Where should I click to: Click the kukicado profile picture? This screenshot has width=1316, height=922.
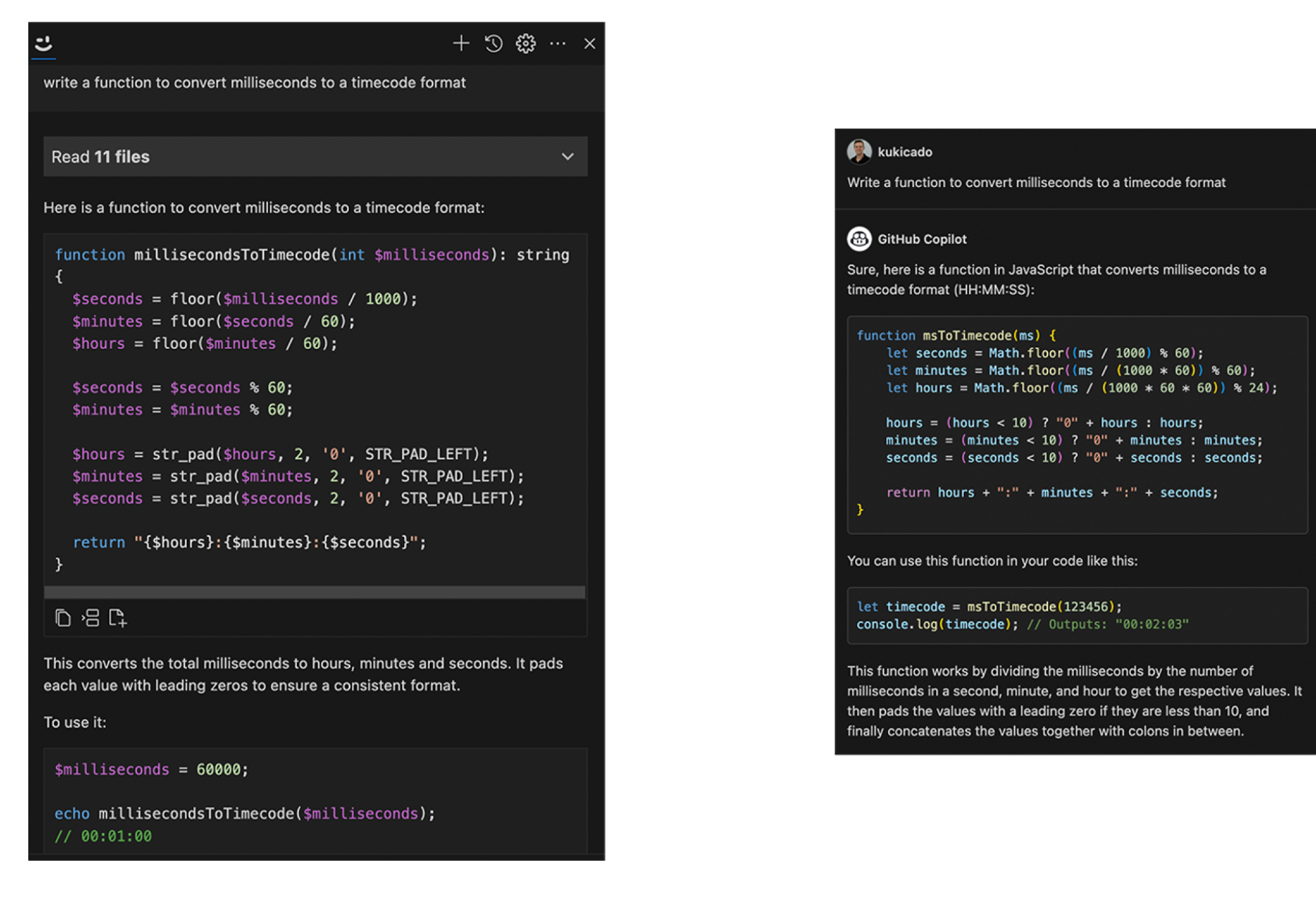pyautogui.click(x=859, y=151)
